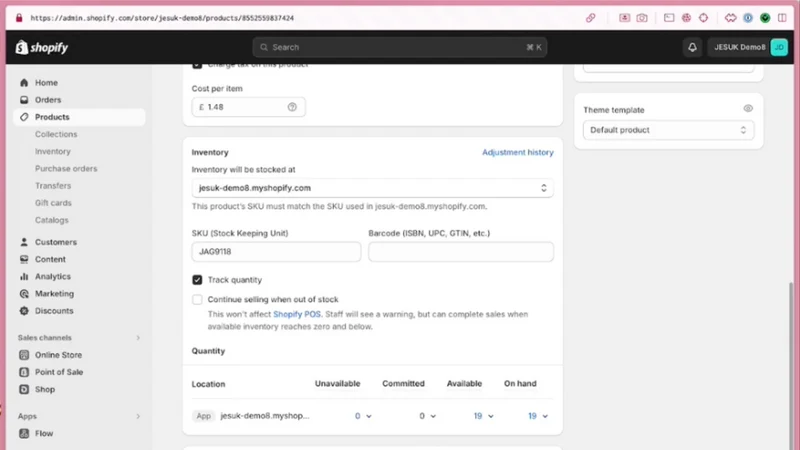The height and width of the screenshot is (450, 800).
Task: Click the Flow app icon
Action: coord(24,434)
